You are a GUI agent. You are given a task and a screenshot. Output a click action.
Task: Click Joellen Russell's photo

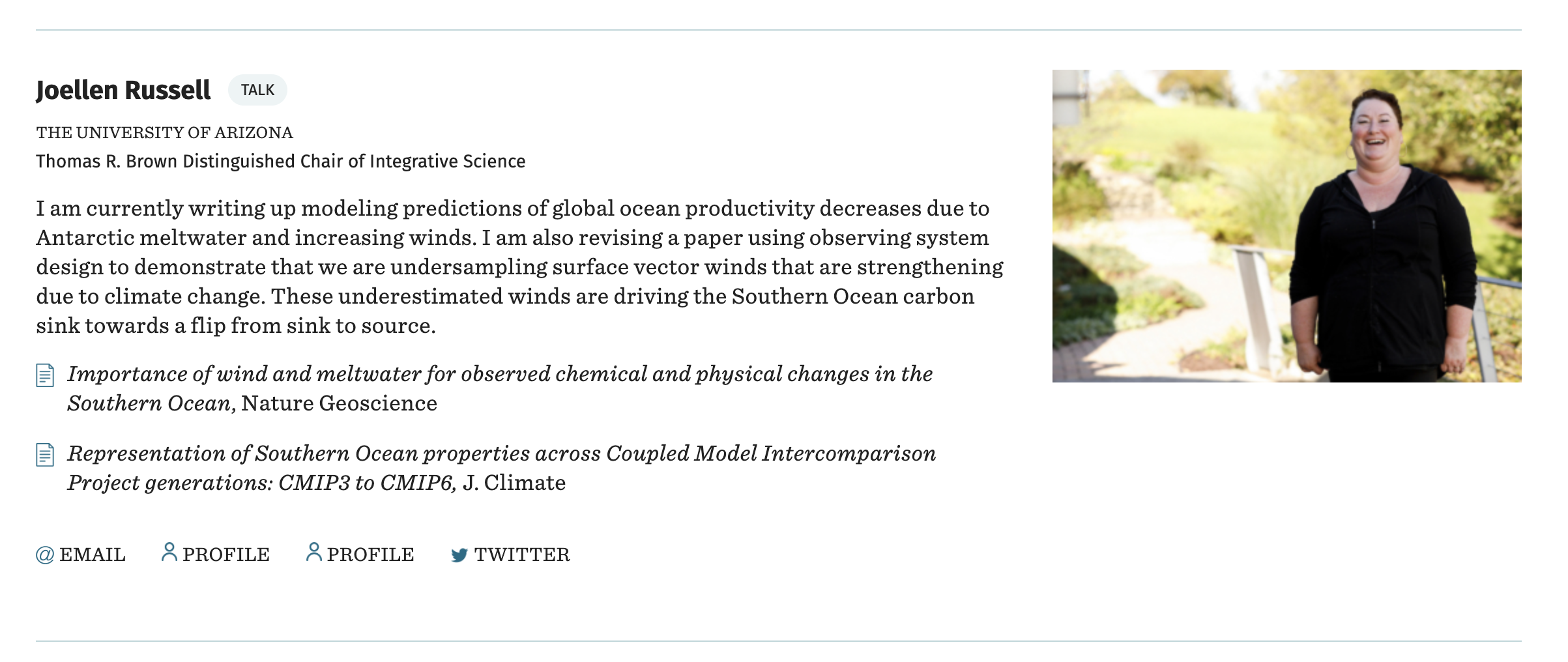pyautogui.click(x=1286, y=225)
